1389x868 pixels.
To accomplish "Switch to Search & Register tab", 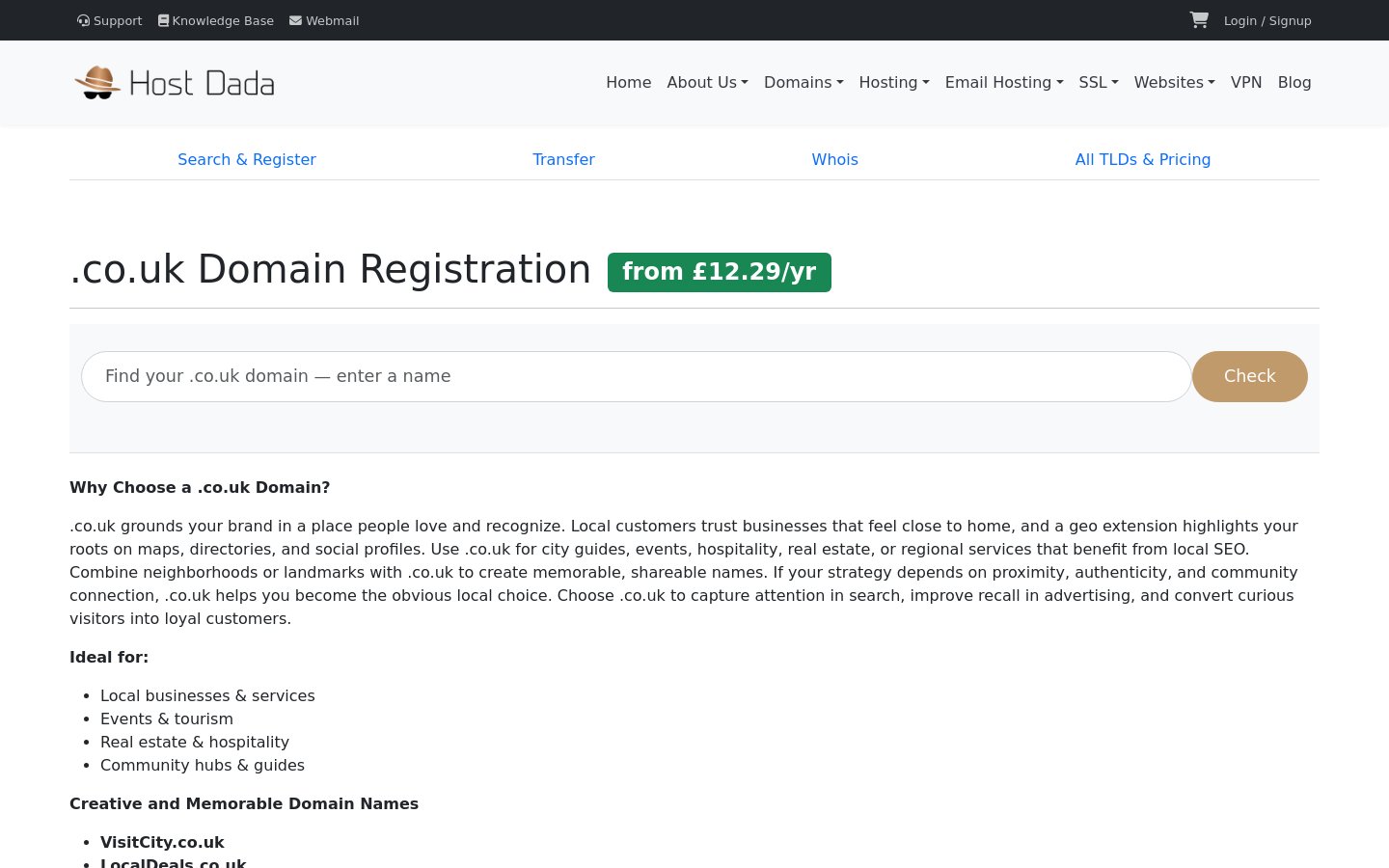I will (x=247, y=160).
